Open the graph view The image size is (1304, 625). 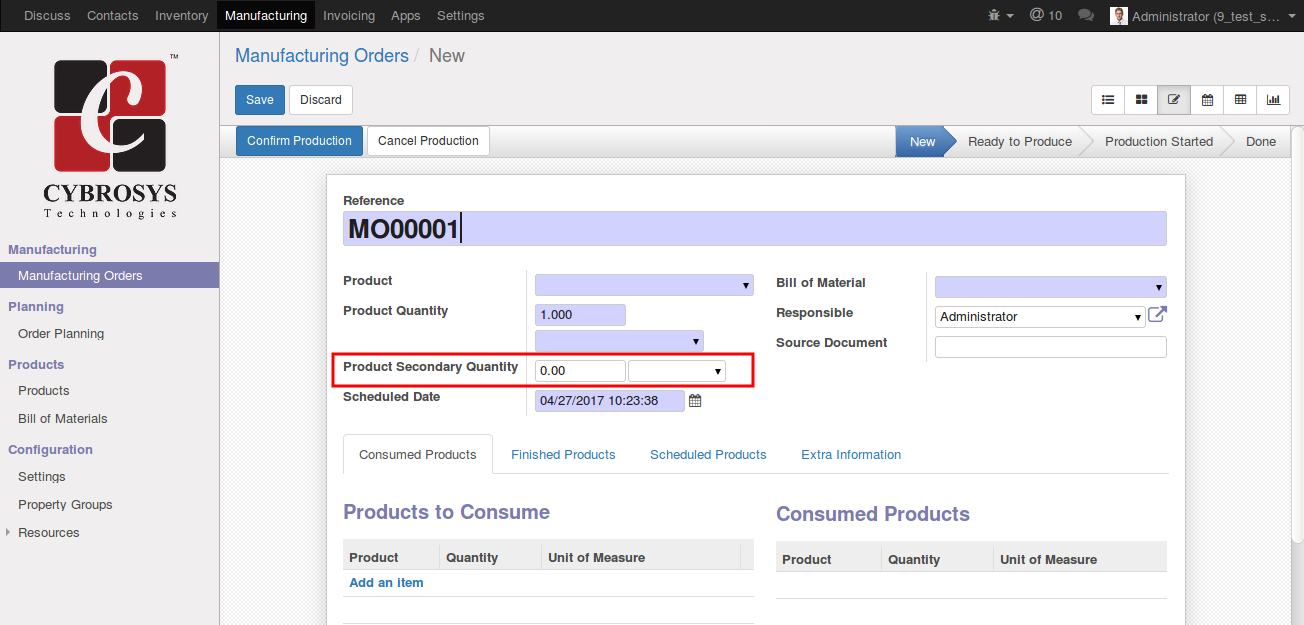[x=1273, y=100]
